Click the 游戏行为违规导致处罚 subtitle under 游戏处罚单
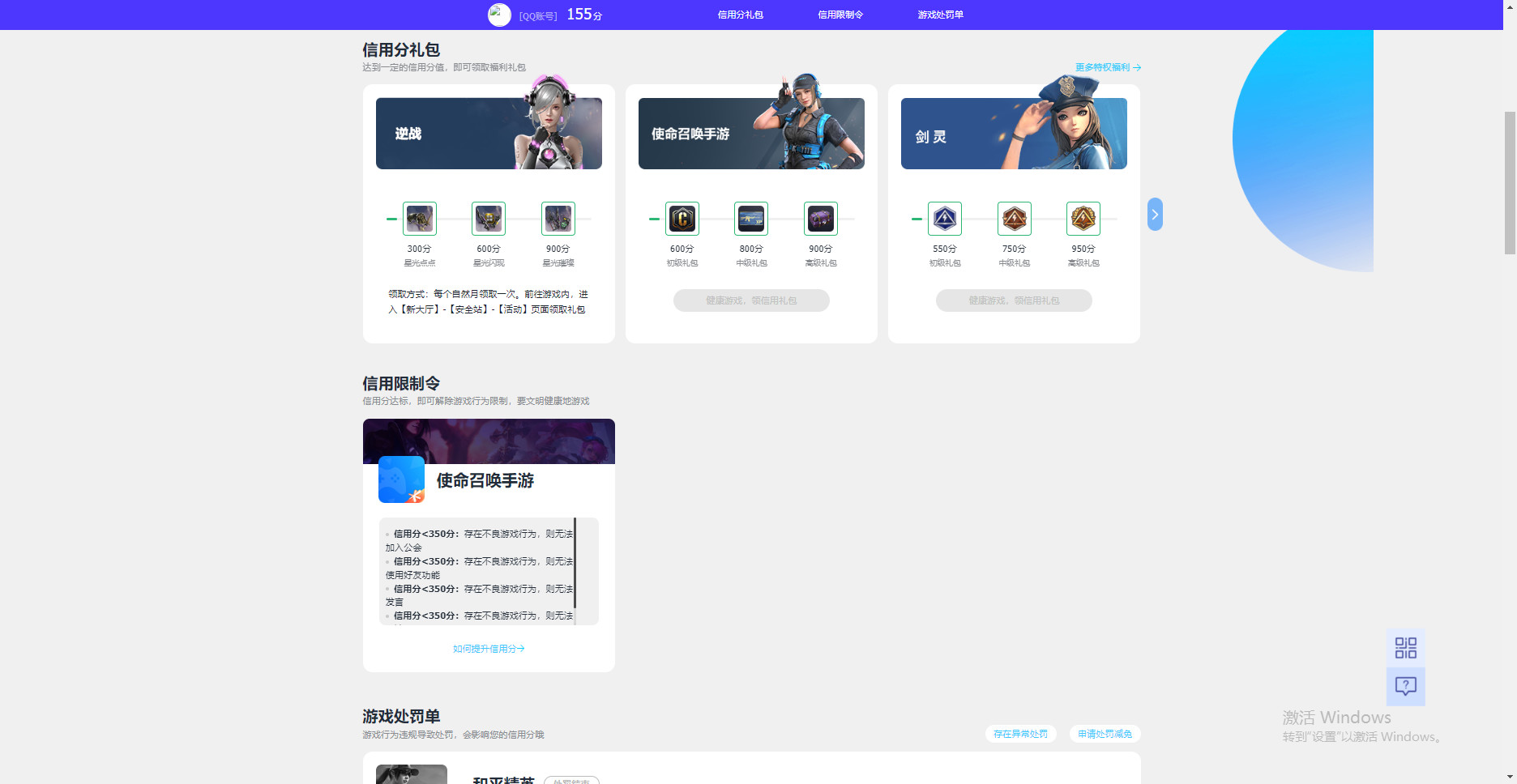 tap(453, 735)
